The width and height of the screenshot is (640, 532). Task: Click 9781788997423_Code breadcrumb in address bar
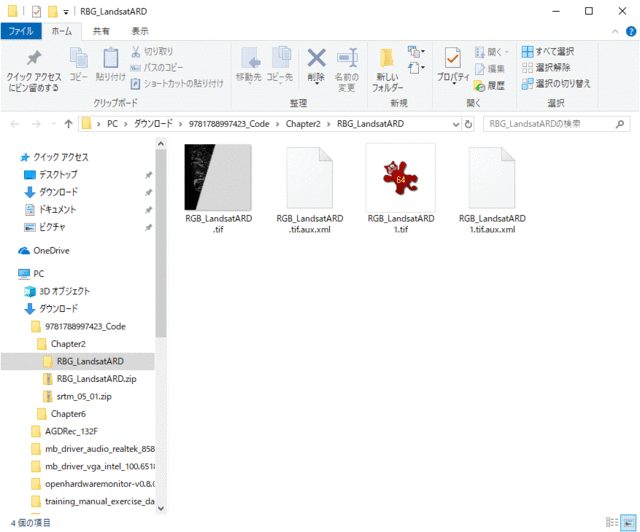(x=229, y=124)
